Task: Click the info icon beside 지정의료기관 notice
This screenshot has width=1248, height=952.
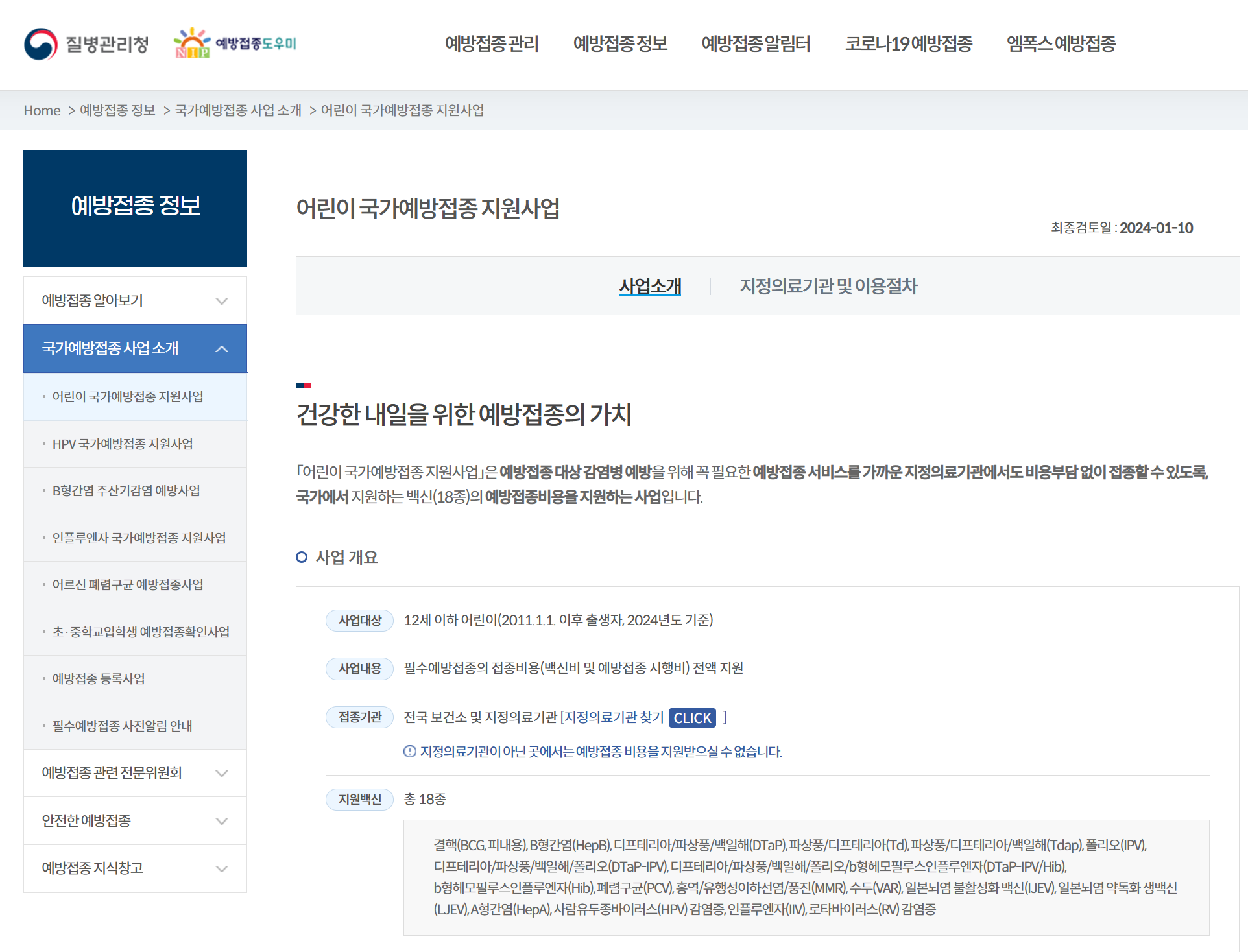Action: [x=410, y=752]
